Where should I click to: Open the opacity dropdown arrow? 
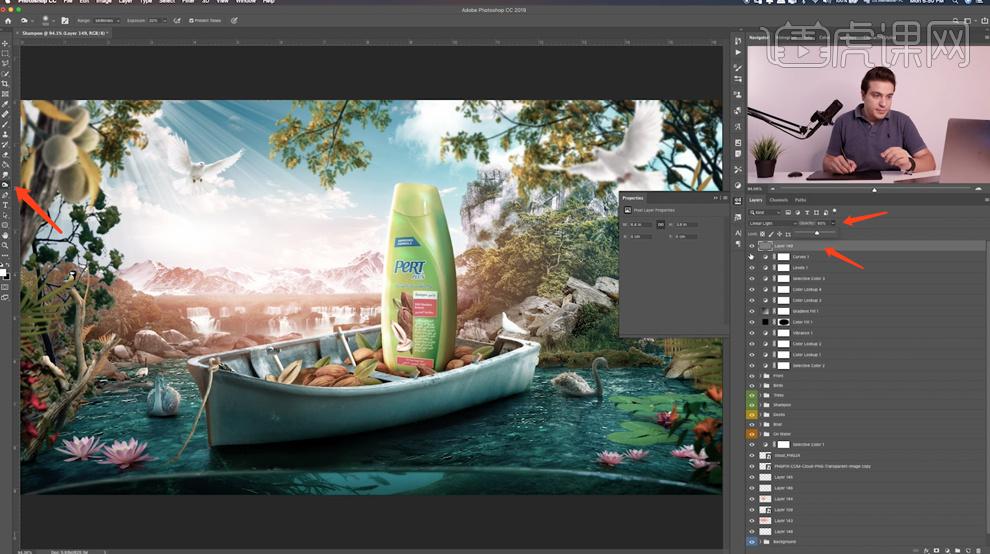(x=833, y=223)
